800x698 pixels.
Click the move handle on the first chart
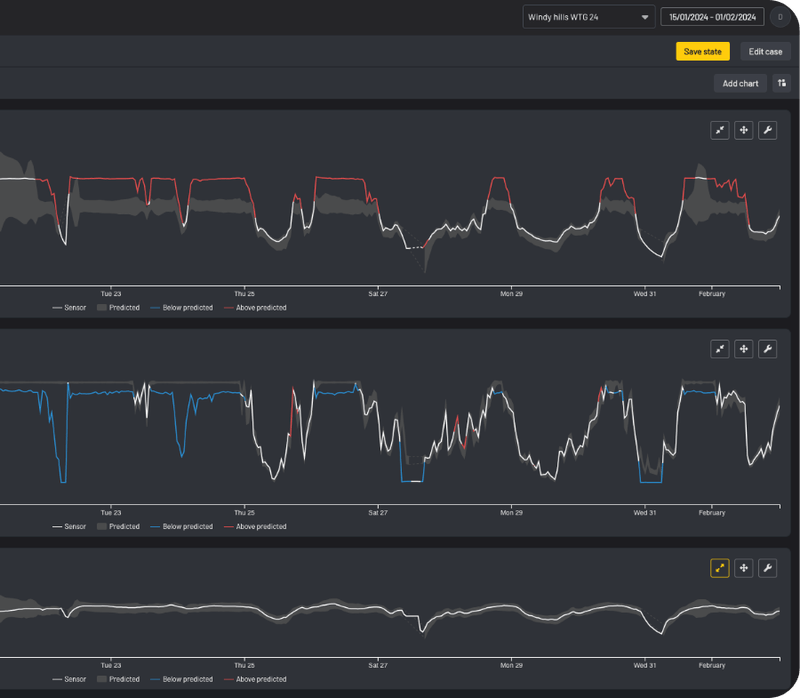pos(744,131)
